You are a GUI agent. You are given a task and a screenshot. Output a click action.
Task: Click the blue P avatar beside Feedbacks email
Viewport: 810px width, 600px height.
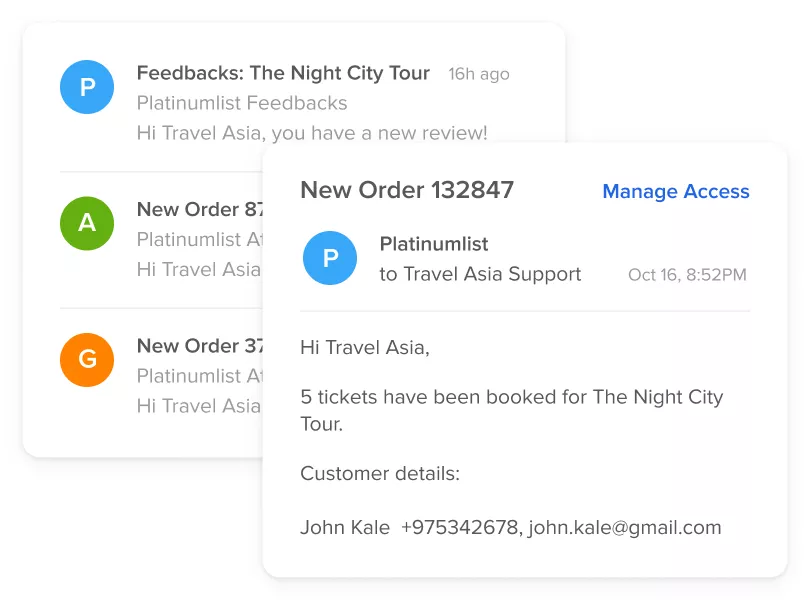click(x=87, y=87)
